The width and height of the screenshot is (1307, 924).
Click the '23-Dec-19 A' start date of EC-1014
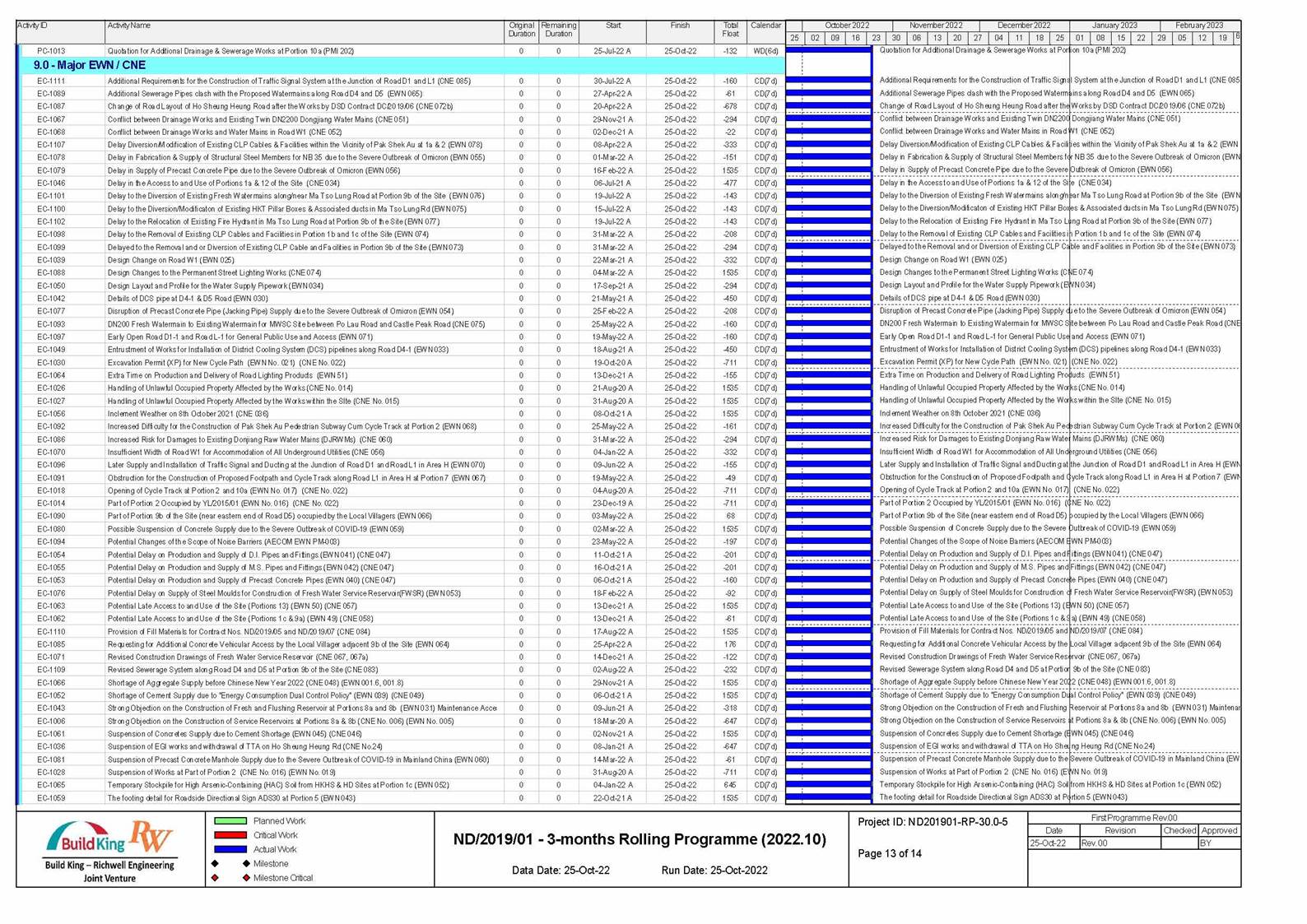pos(613,504)
